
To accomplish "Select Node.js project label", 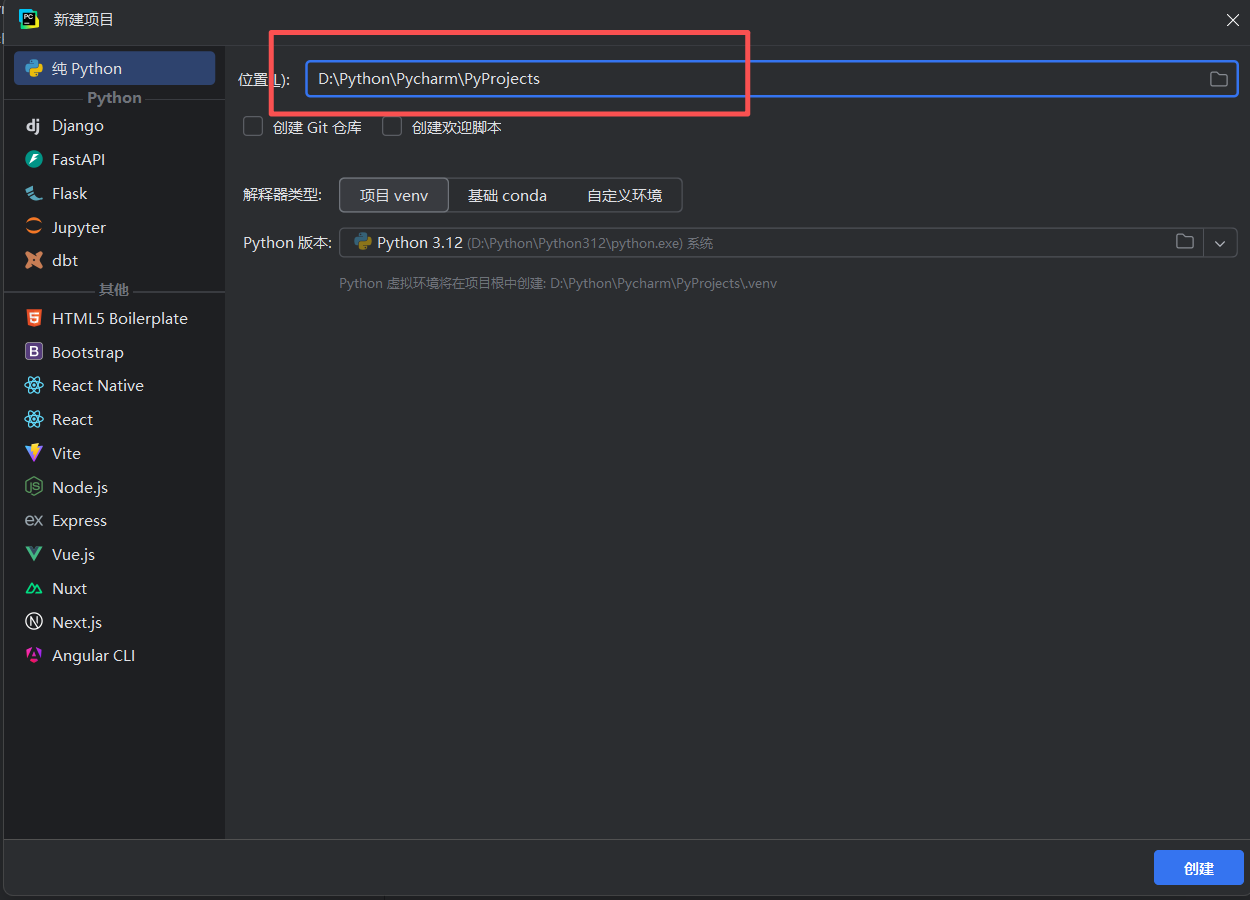I will (80, 487).
